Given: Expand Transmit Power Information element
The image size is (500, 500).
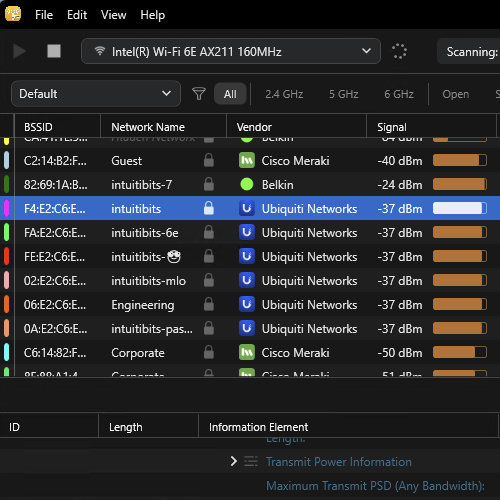Looking at the screenshot, I should pos(234,461).
